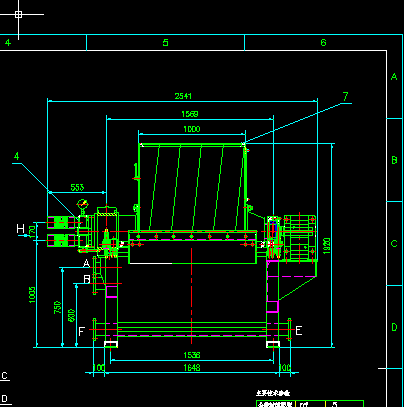404x407 pixels.
Task: Select the 1920 vertical height dimension
Action: [x=327, y=246]
